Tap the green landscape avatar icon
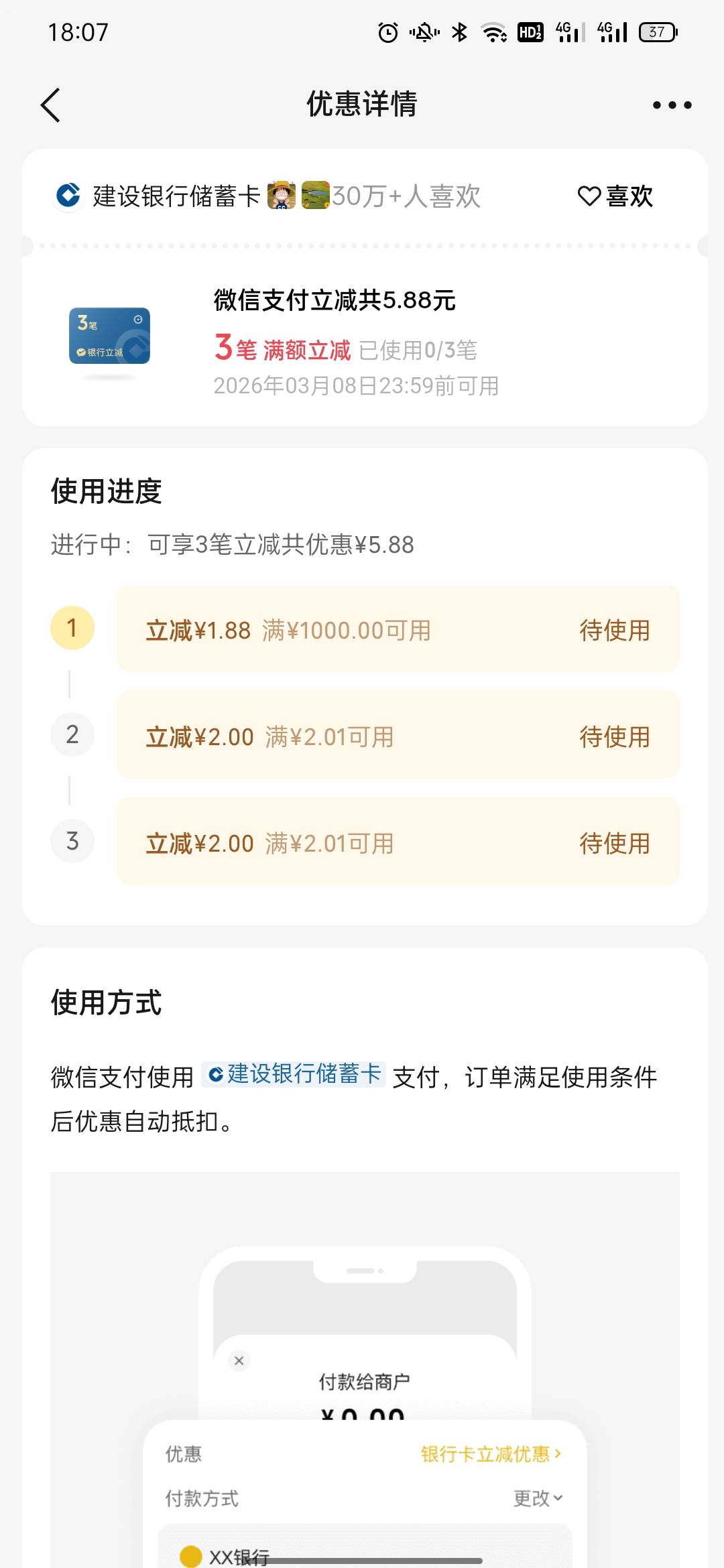This screenshot has height=1568, width=724. [x=315, y=196]
